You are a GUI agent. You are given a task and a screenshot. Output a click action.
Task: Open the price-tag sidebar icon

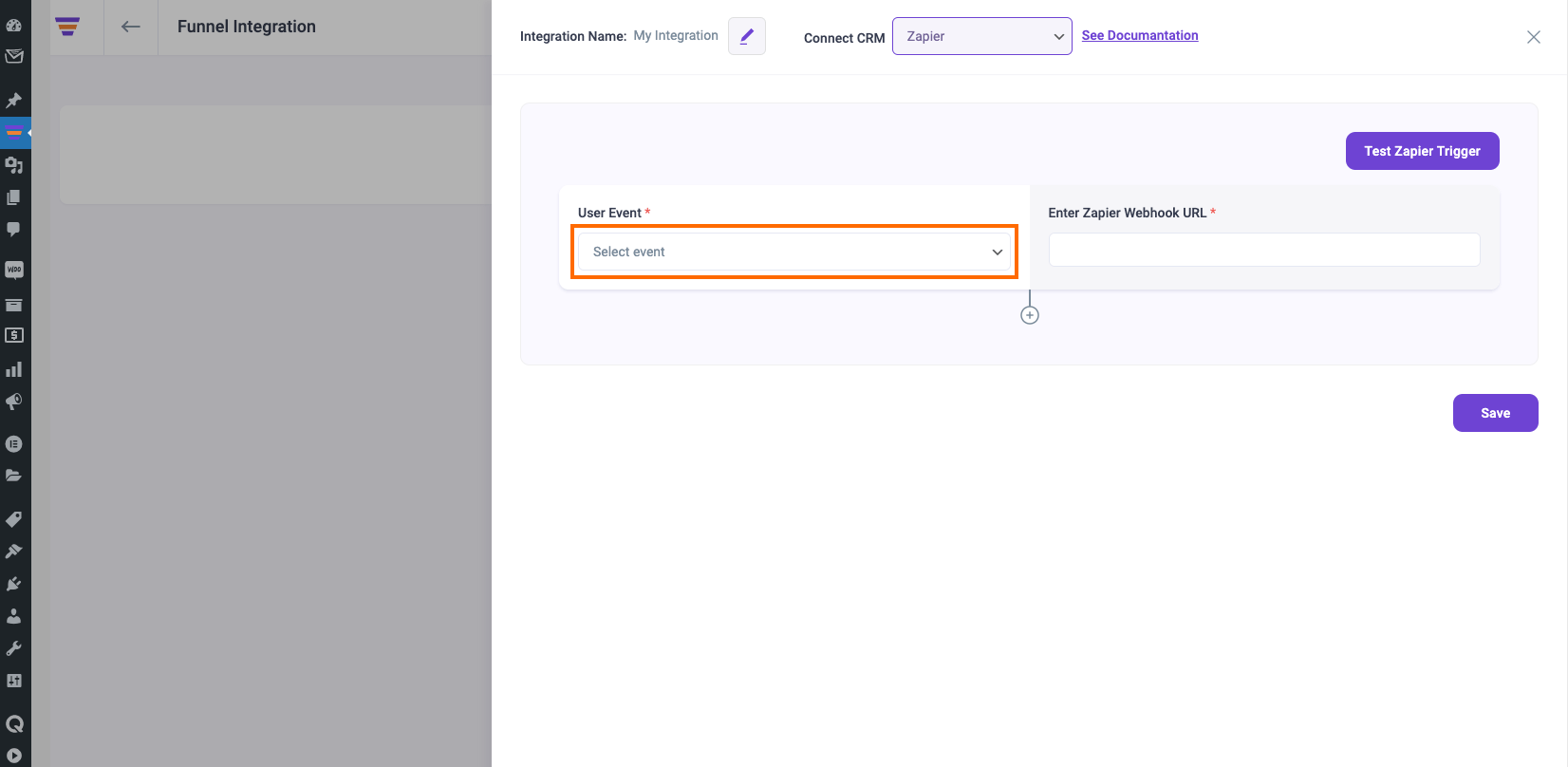[14, 519]
